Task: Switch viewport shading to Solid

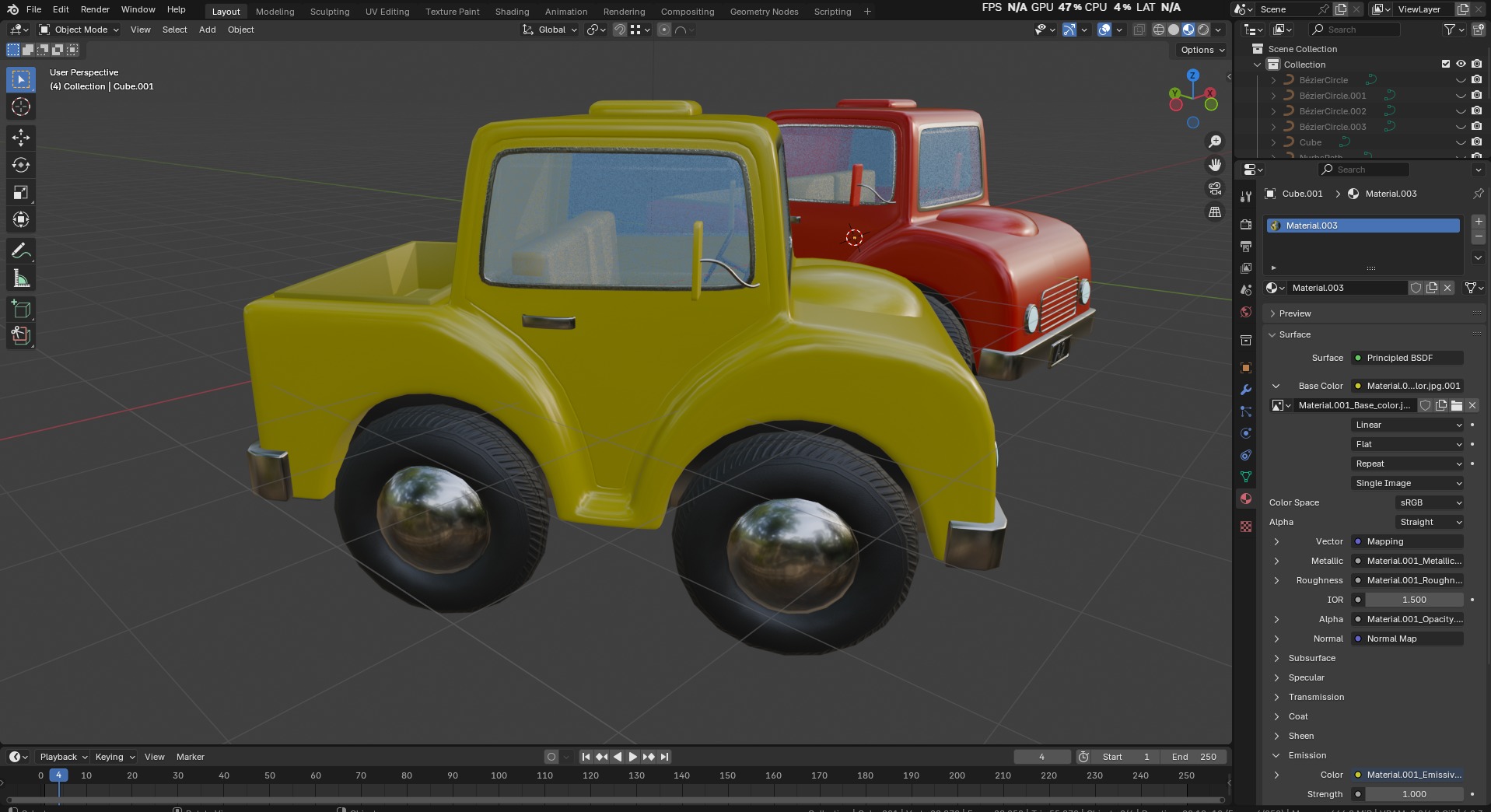Action: coord(1174,30)
